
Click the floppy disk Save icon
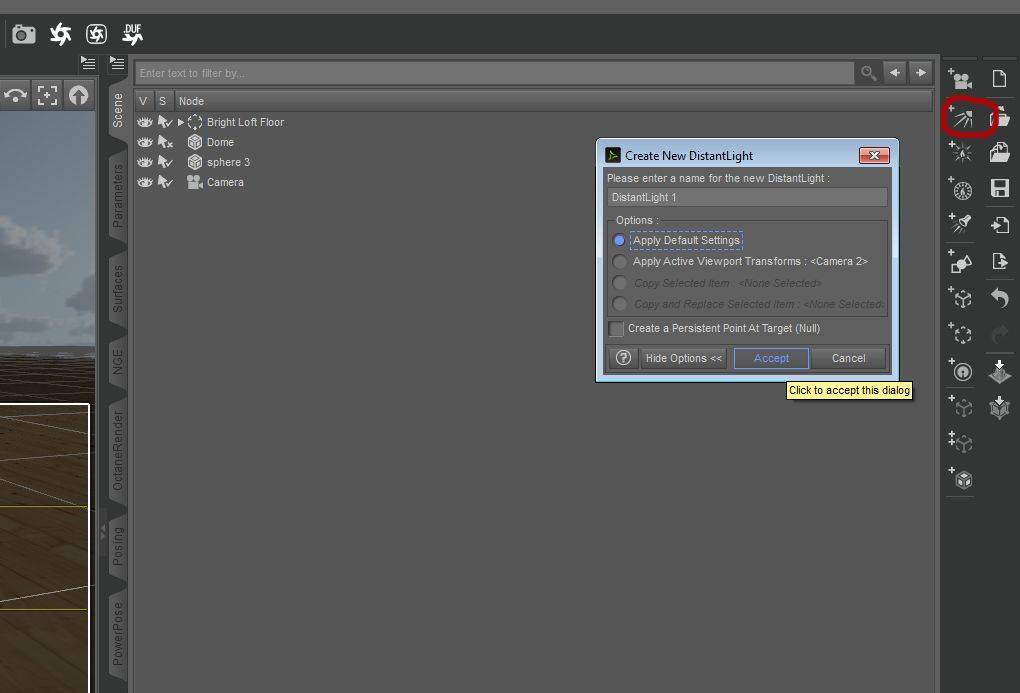[x=999, y=188]
